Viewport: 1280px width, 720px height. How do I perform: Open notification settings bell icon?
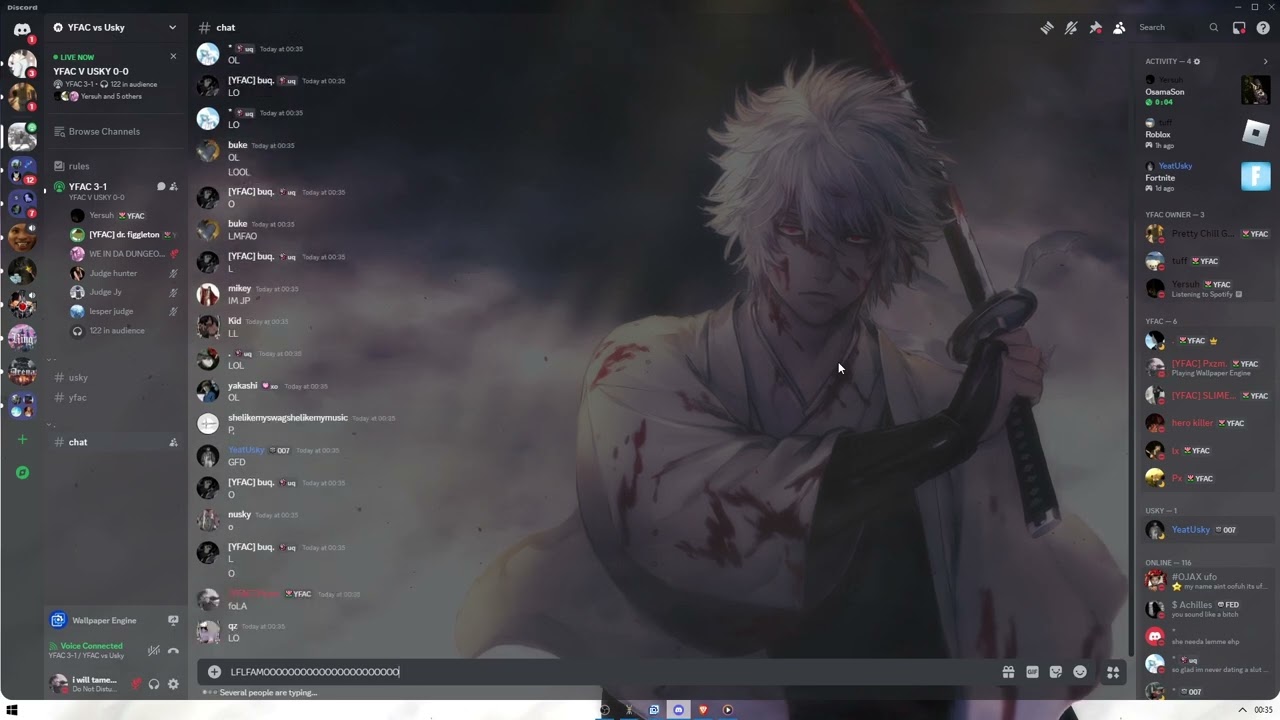click(x=1071, y=28)
